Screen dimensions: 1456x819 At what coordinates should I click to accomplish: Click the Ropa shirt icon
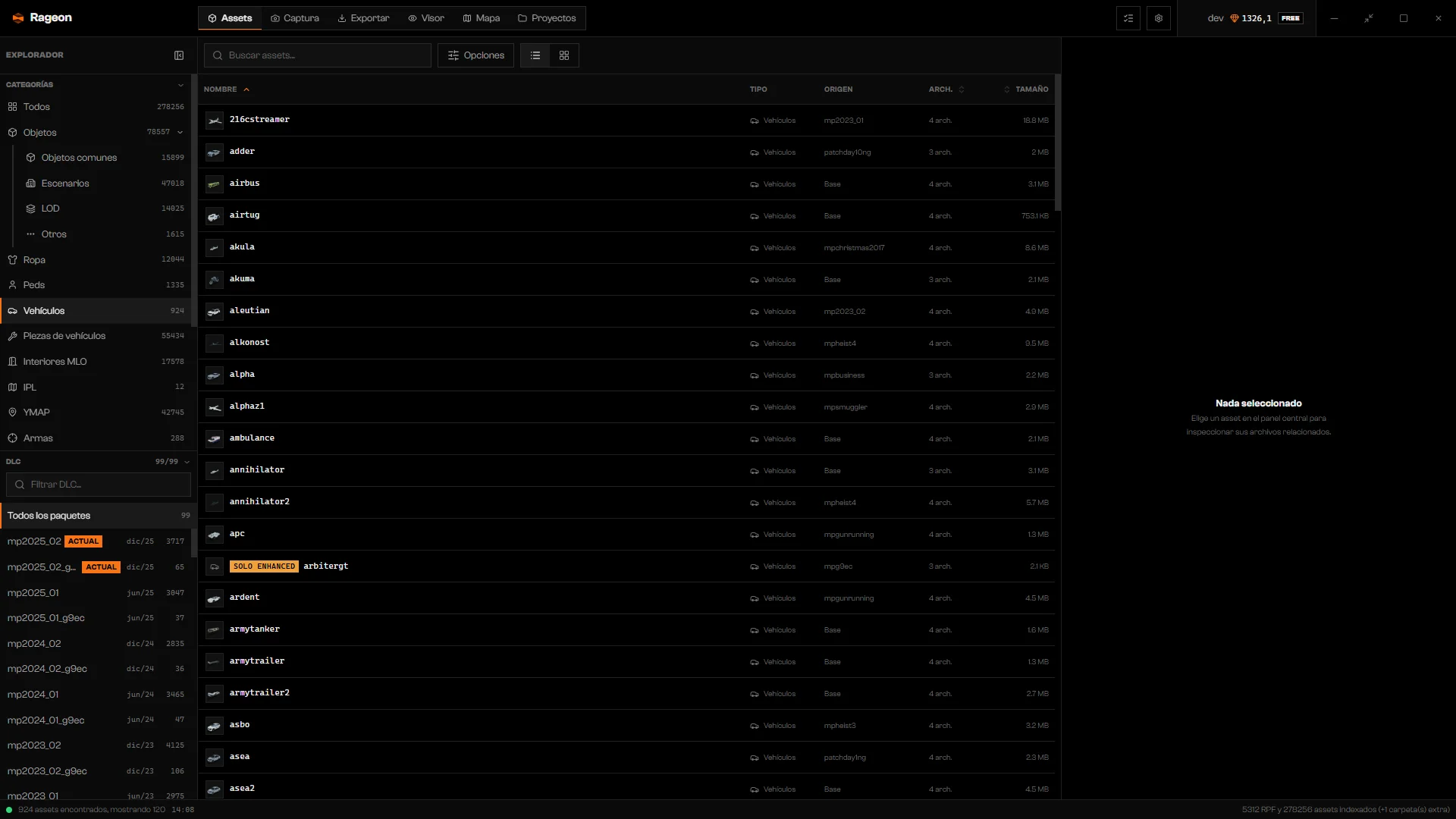coord(12,260)
